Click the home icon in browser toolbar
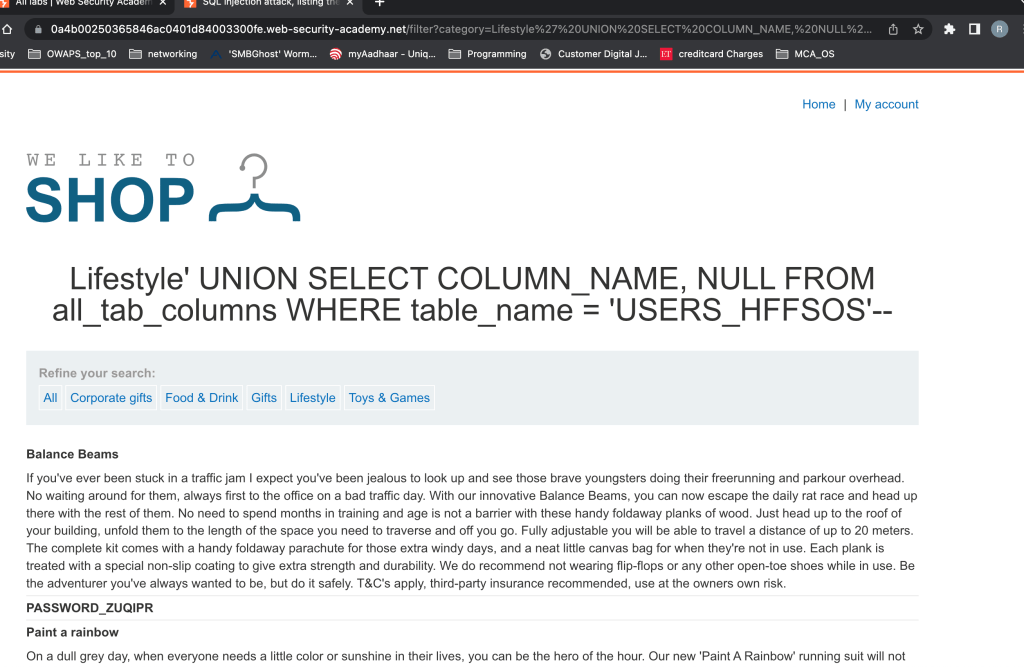1024x667 pixels. pos(8,29)
